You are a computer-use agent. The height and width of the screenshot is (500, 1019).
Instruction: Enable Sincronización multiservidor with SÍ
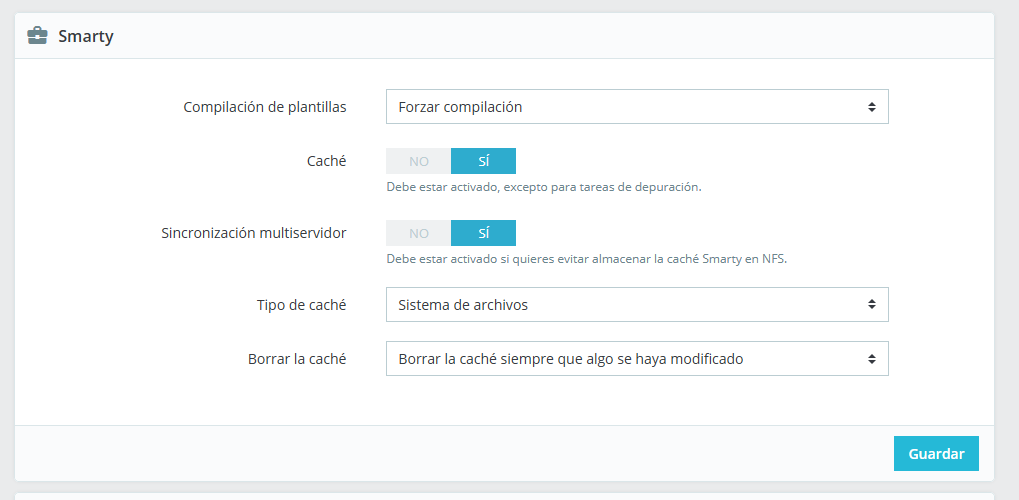click(484, 233)
